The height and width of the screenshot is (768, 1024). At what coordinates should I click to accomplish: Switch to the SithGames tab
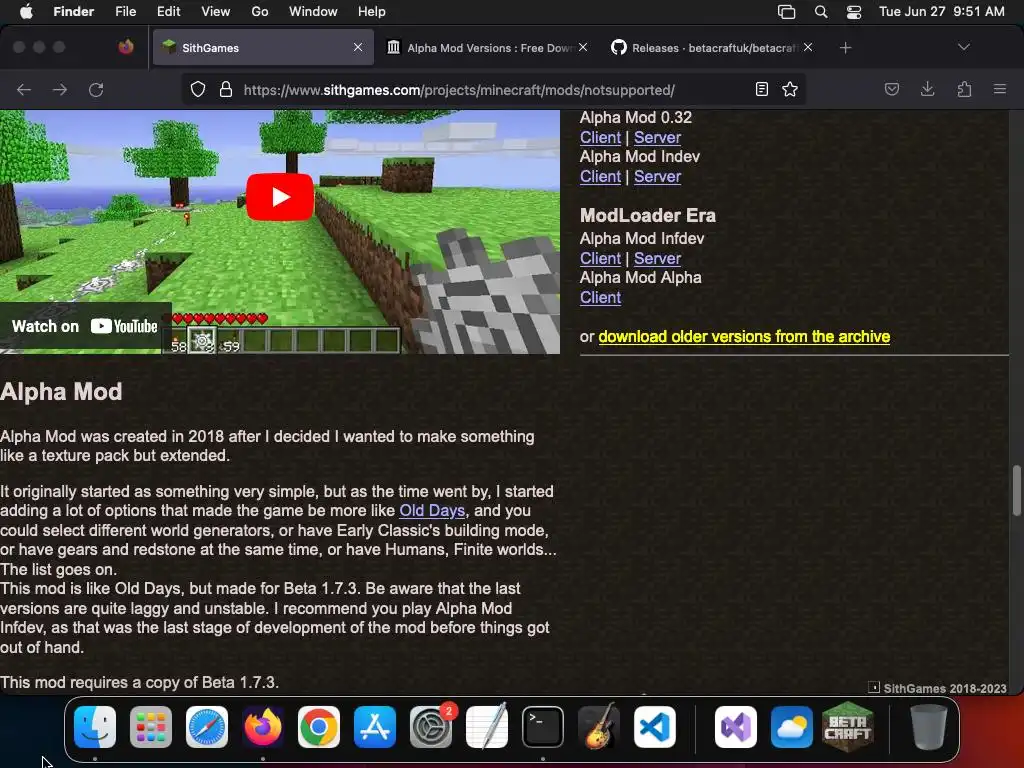point(263,48)
